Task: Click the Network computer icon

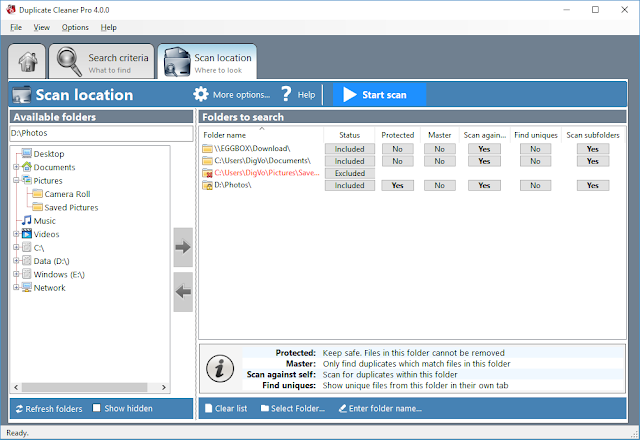Action: tap(27, 287)
